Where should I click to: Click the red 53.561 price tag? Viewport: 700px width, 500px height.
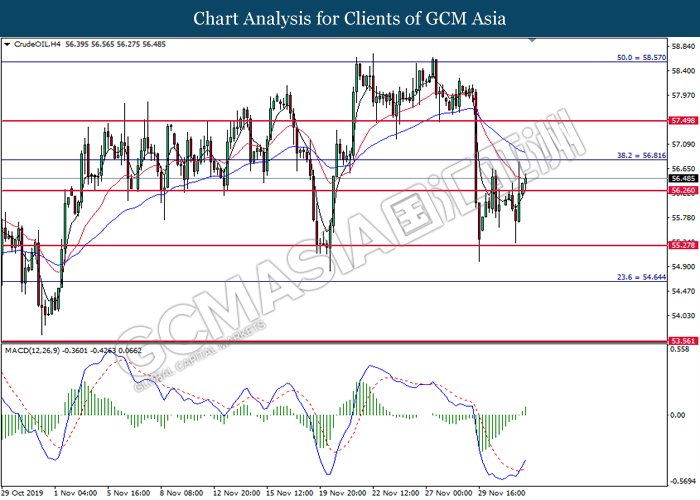682,340
